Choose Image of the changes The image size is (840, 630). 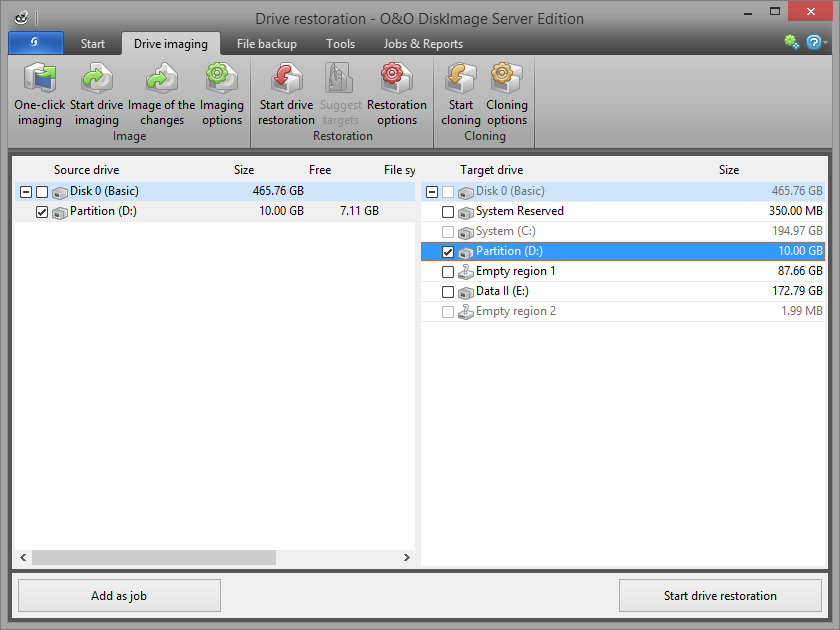pos(161,78)
